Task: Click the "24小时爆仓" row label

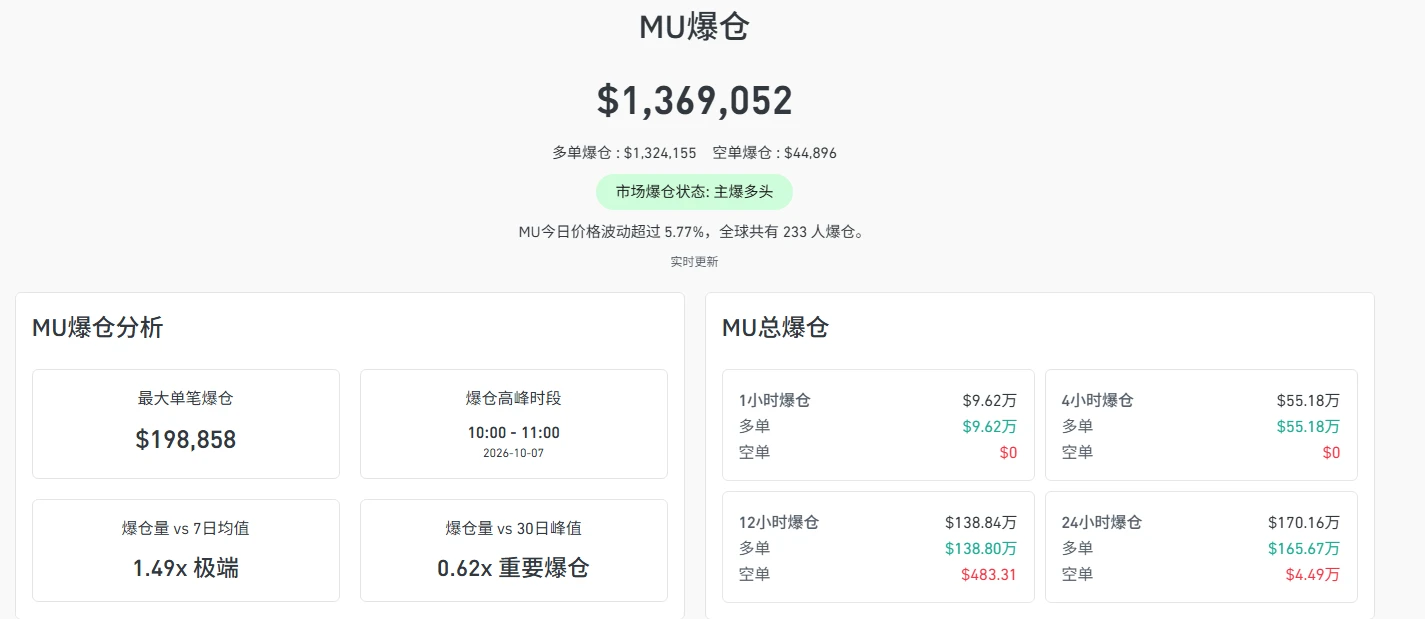Action: [x=1102, y=523]
